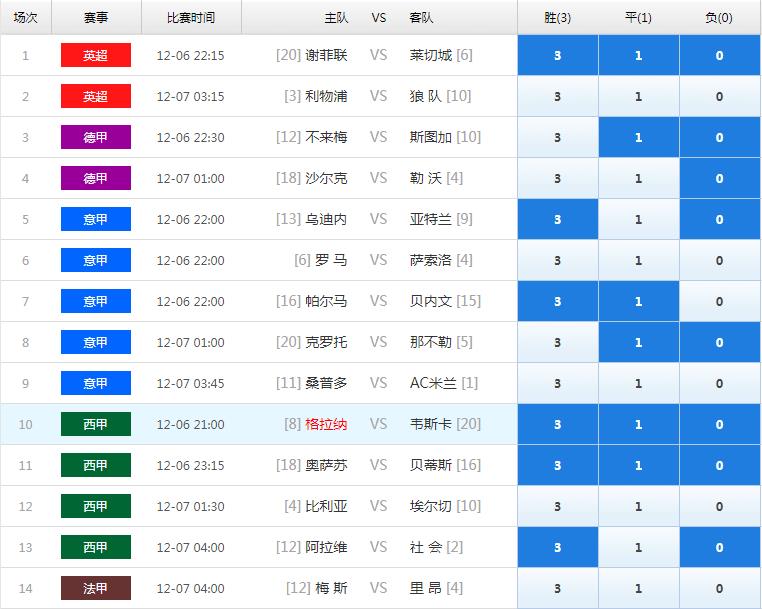762x609 pixels.
Task: Select win (3) for match 6 罗马
Action: pyautogui.click(x=557, y=261)
